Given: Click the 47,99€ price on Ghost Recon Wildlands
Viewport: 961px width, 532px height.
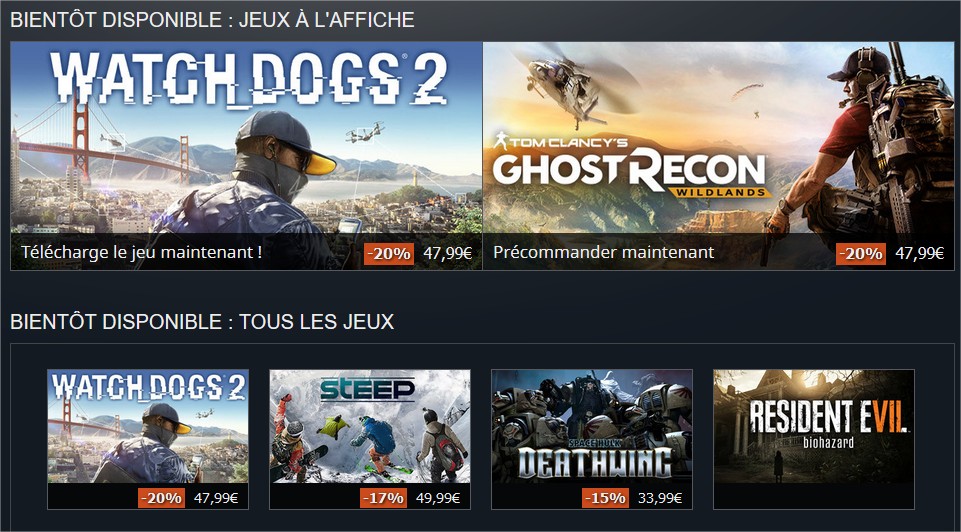Looking at the screenshot, I should (919, 253).
